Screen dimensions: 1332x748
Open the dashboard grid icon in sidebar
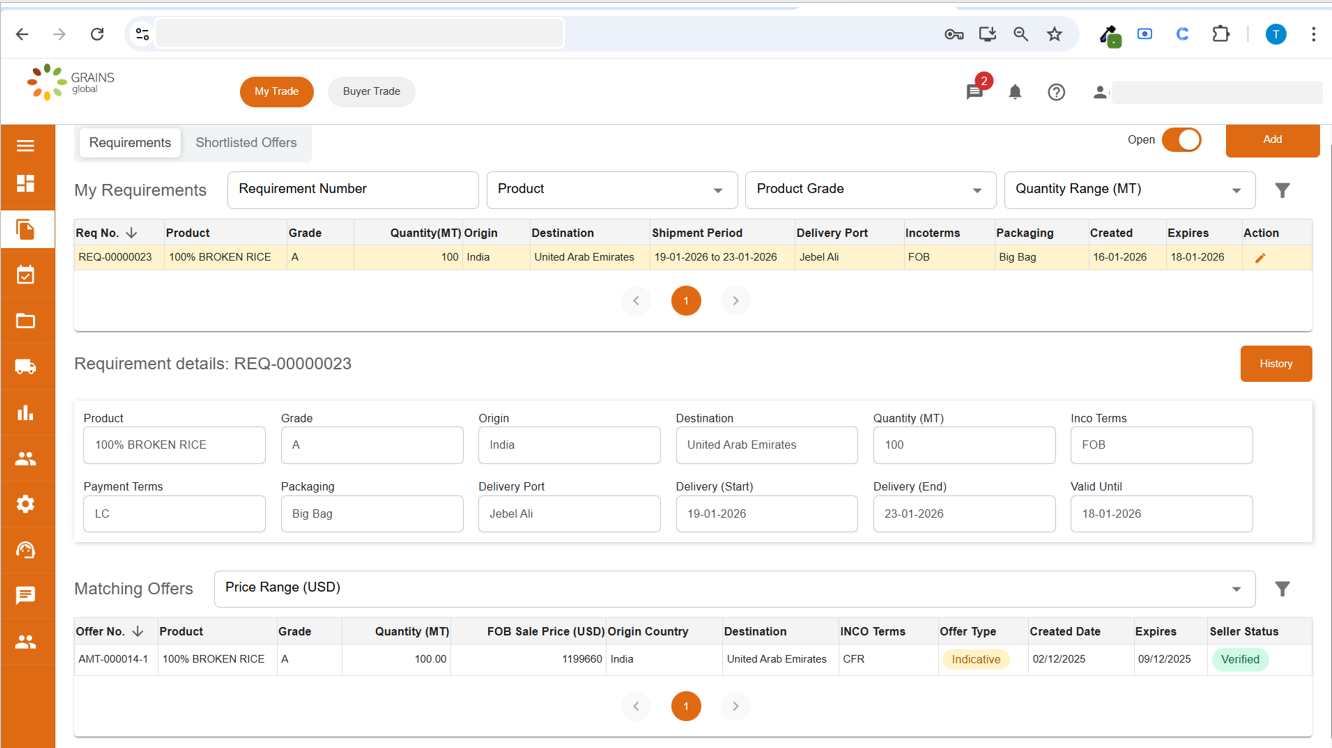(x=26, y=184)
